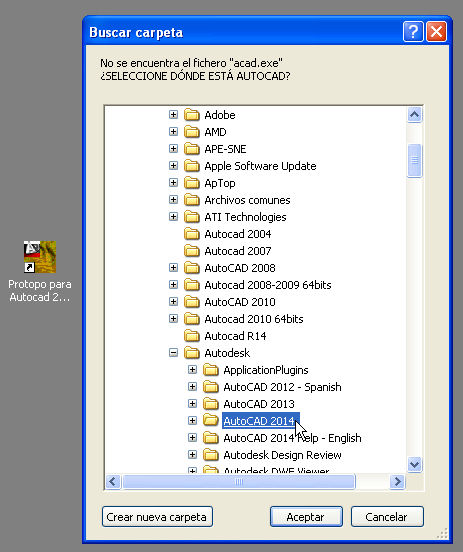Click the vertical scrollbar thumb
Viewport: 463px width, 552px height.
(414, 160)
